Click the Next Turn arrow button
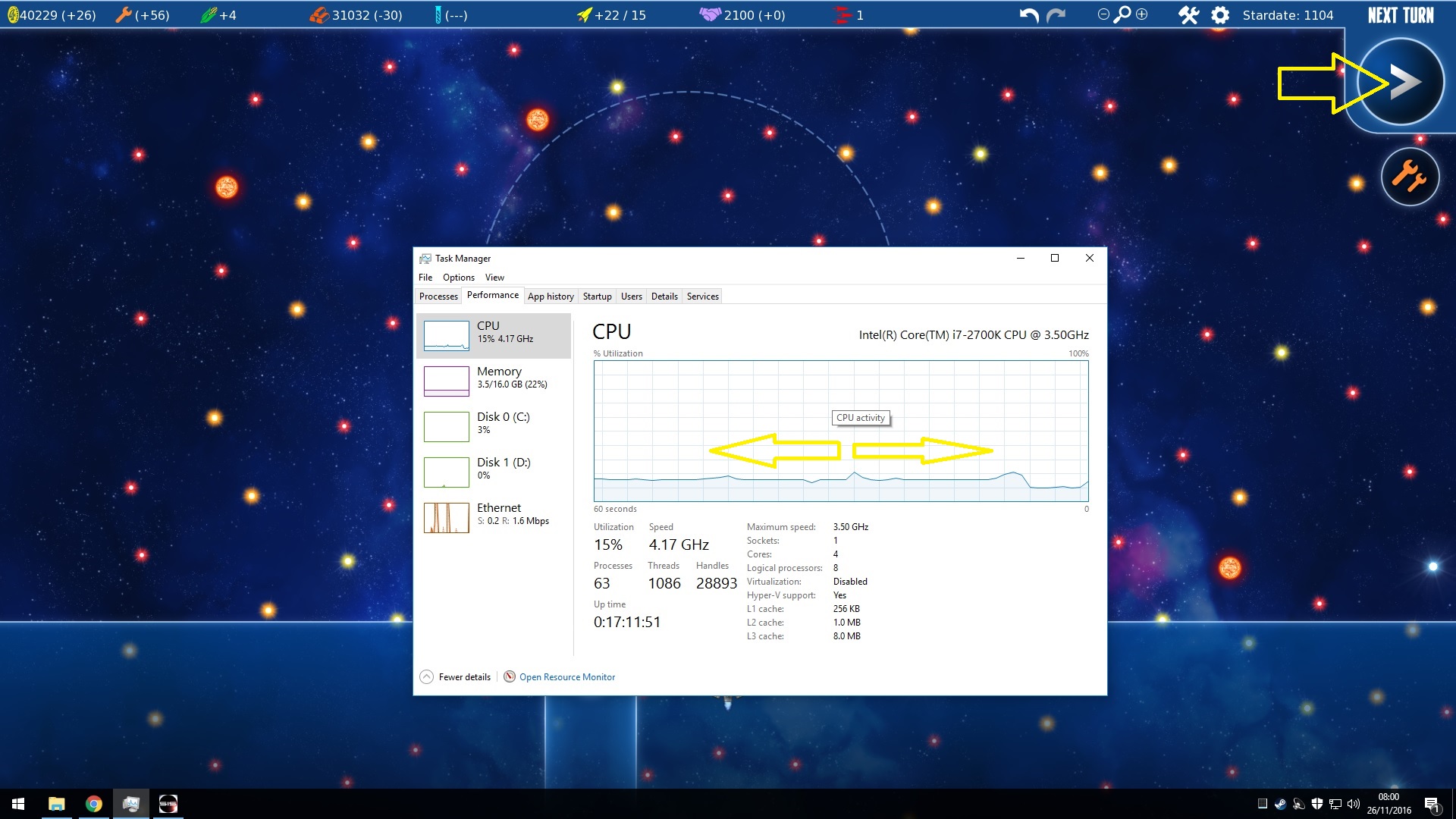1456x819 pixels. tap(1401, 81)
